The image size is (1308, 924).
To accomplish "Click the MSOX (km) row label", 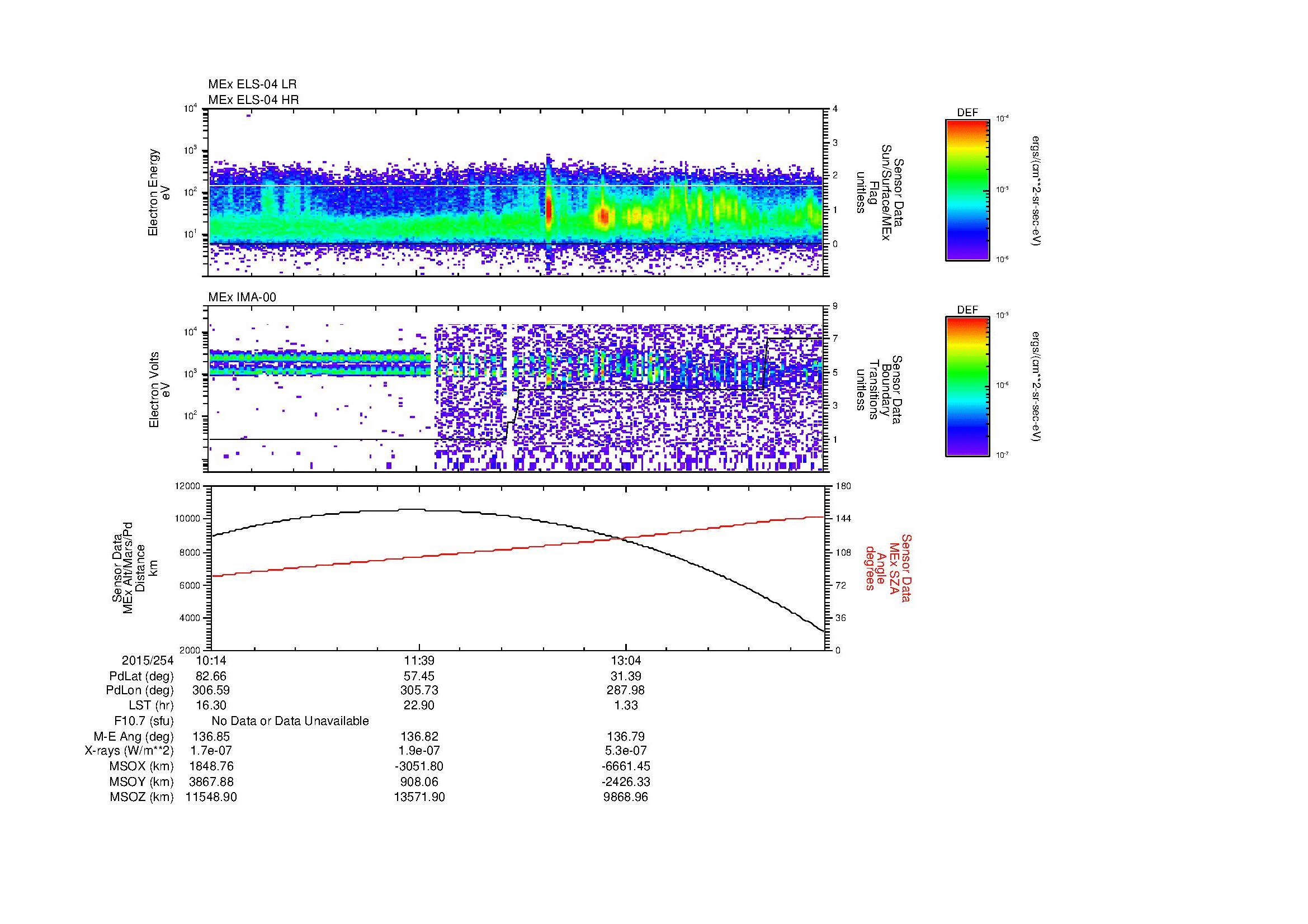I will pos(141,766).
